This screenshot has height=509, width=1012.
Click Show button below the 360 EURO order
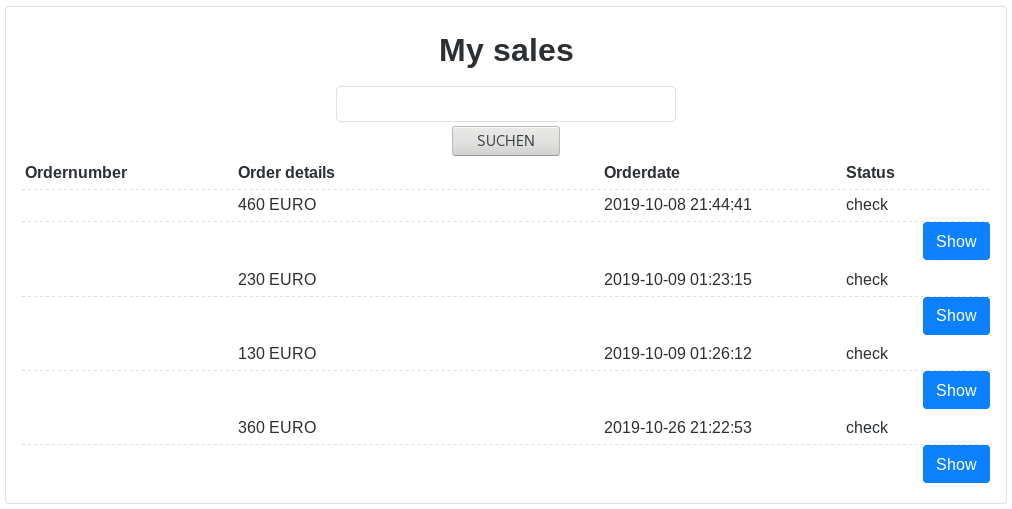956,464
